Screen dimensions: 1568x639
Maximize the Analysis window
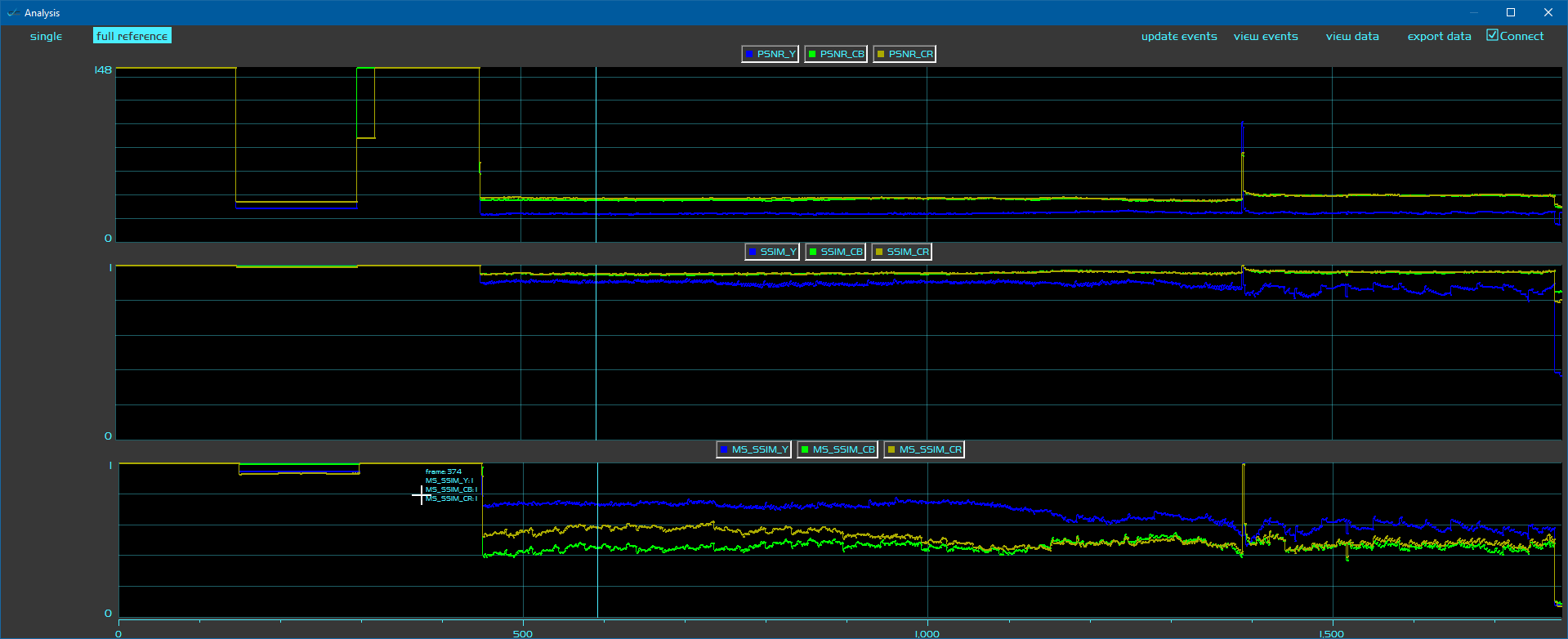point(1510,12)
